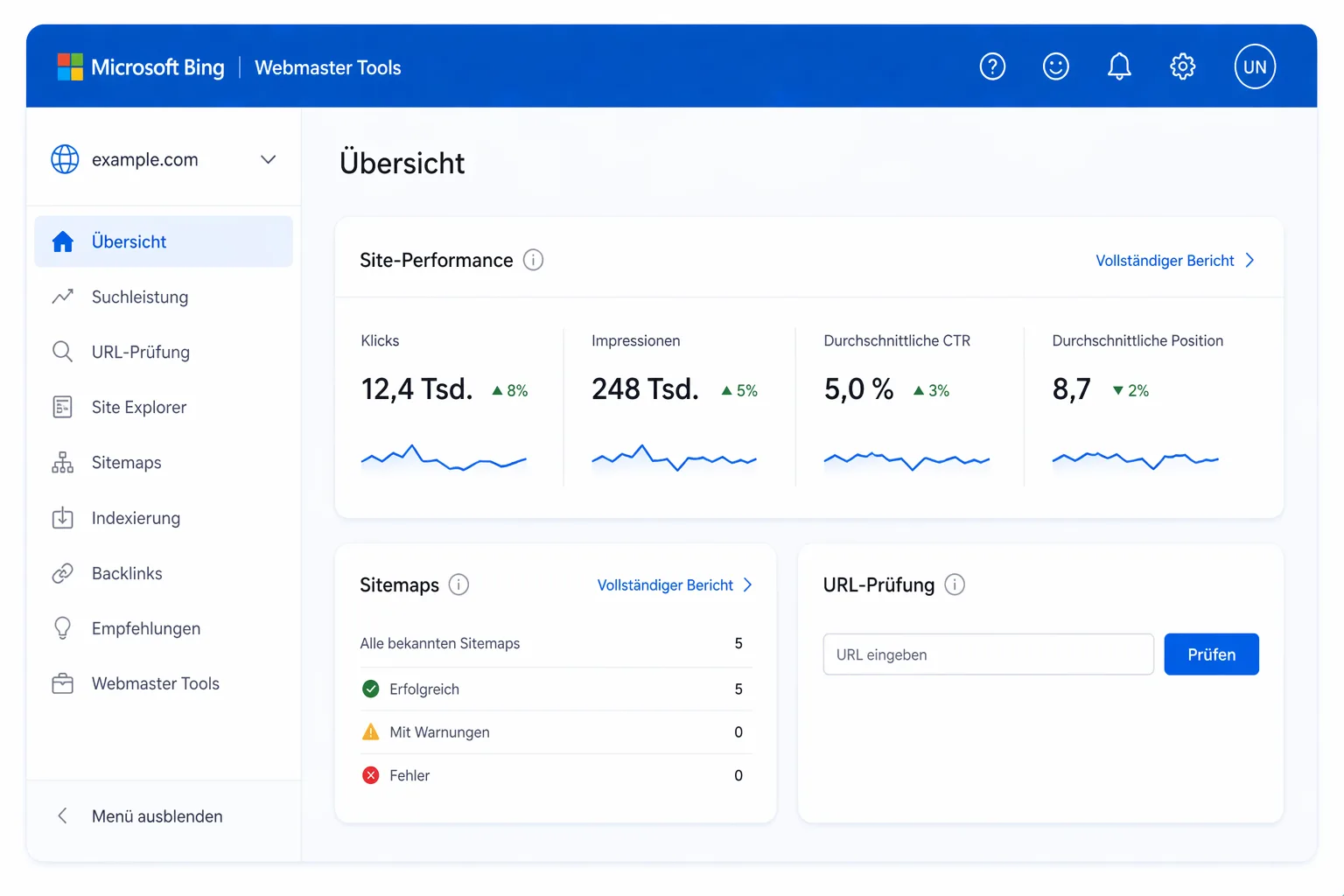Click the Impressionen sparkline chart
The width and height of the screenshot is (1344, 896).
[674, 458]
